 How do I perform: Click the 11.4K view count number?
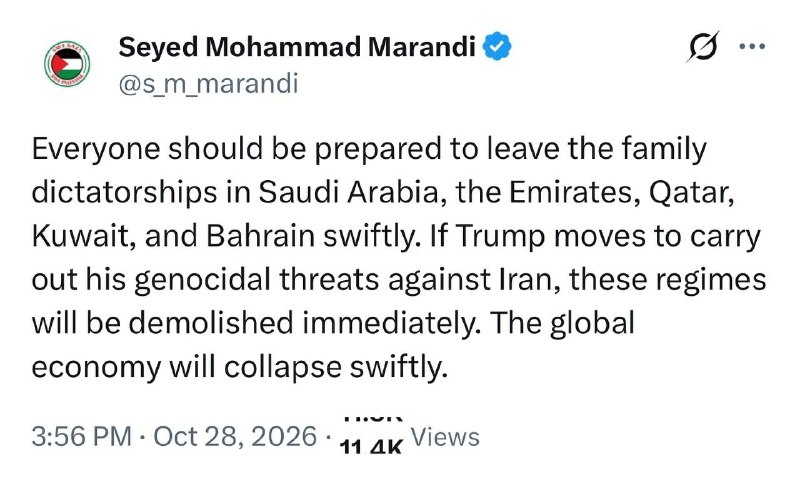point(371,447)
